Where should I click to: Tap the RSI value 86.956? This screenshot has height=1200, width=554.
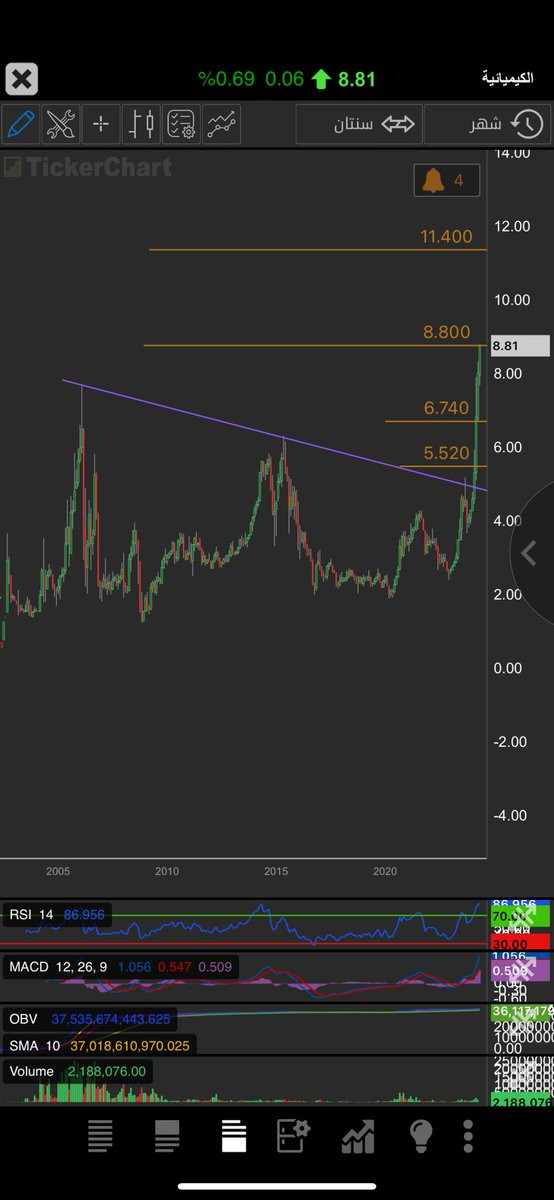click(85, 915)
